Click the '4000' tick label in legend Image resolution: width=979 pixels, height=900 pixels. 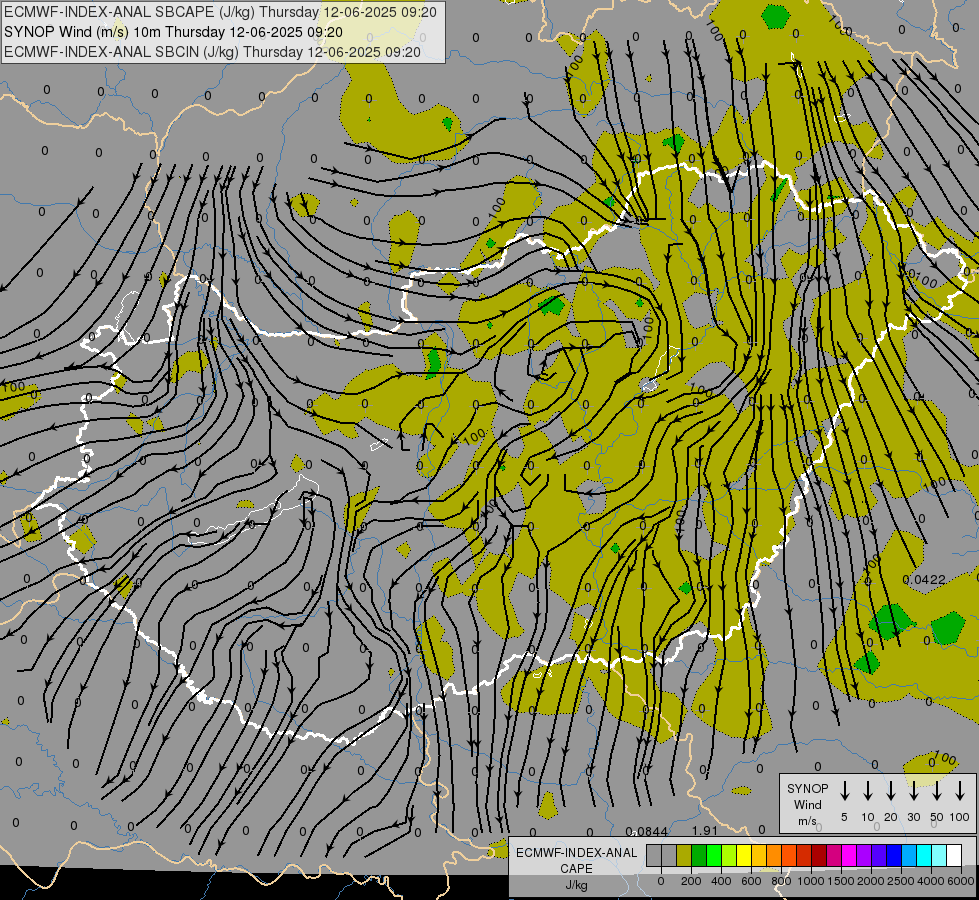[x=930, y=881]
